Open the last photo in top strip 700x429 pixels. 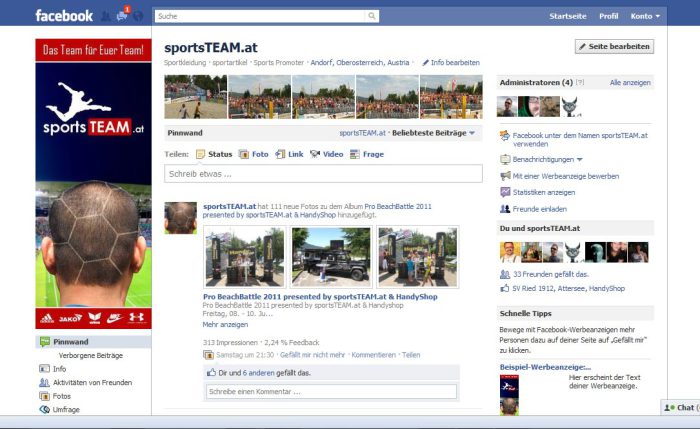pyautogui.click(x=451, y=97)
